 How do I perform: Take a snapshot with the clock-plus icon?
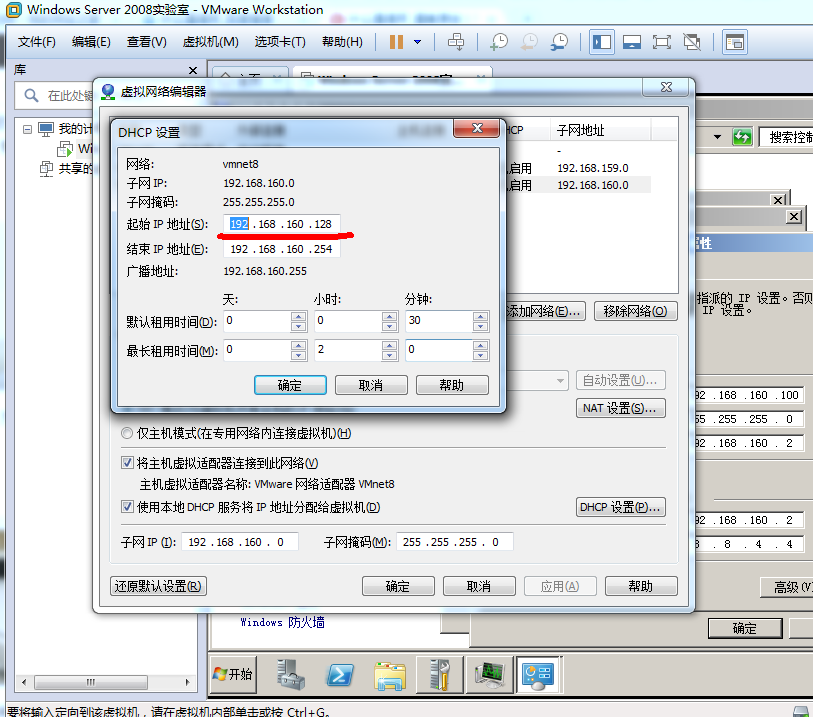click(499, 42)
